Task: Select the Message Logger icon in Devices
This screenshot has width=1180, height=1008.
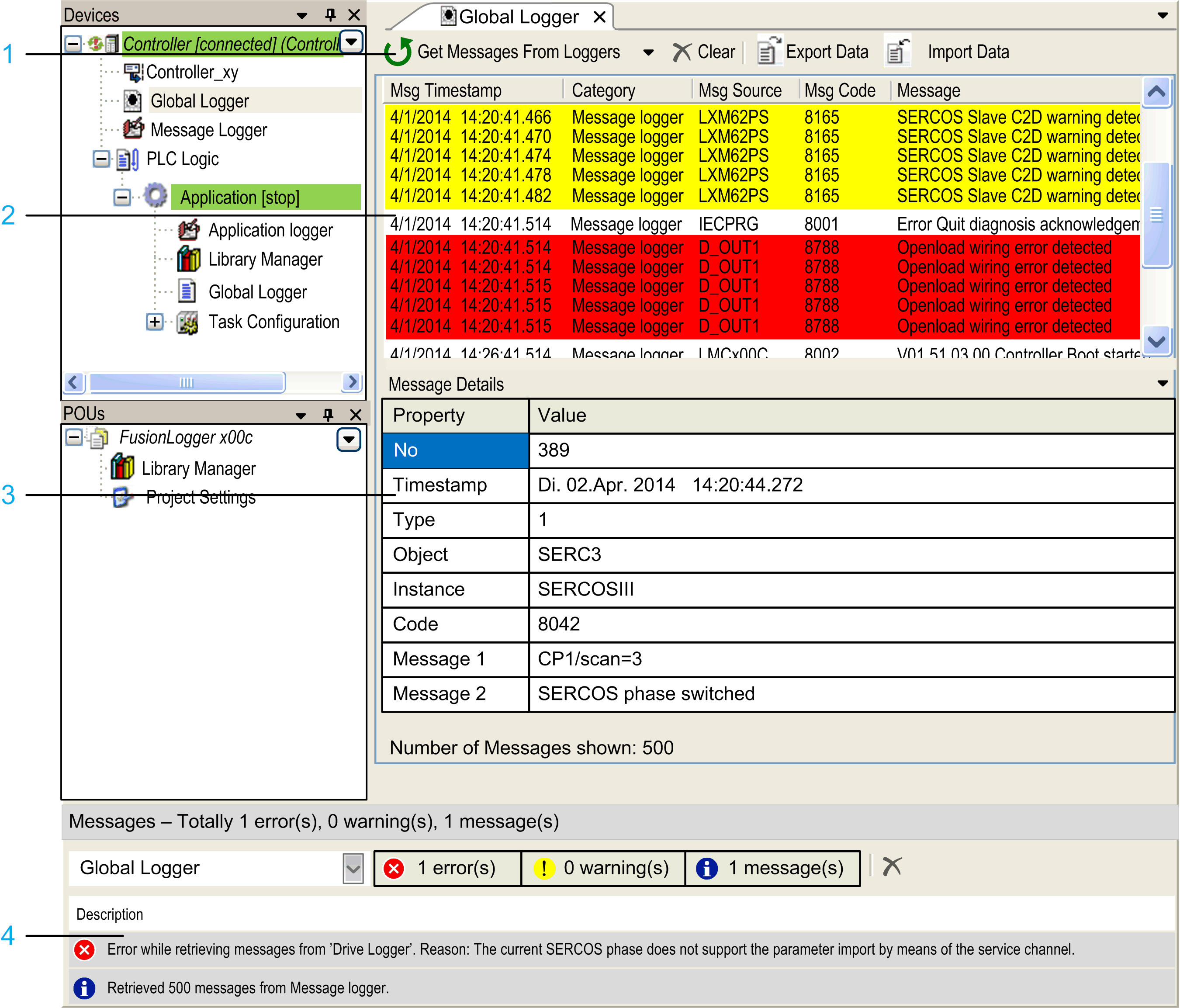Action: tap(133, 130)
